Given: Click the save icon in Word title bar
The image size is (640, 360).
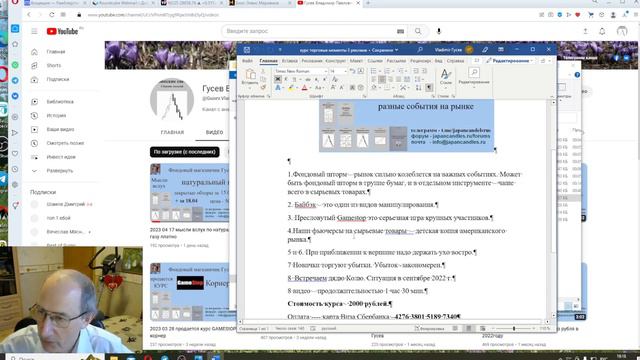Looking at the screenshot, I should point(247,50).
